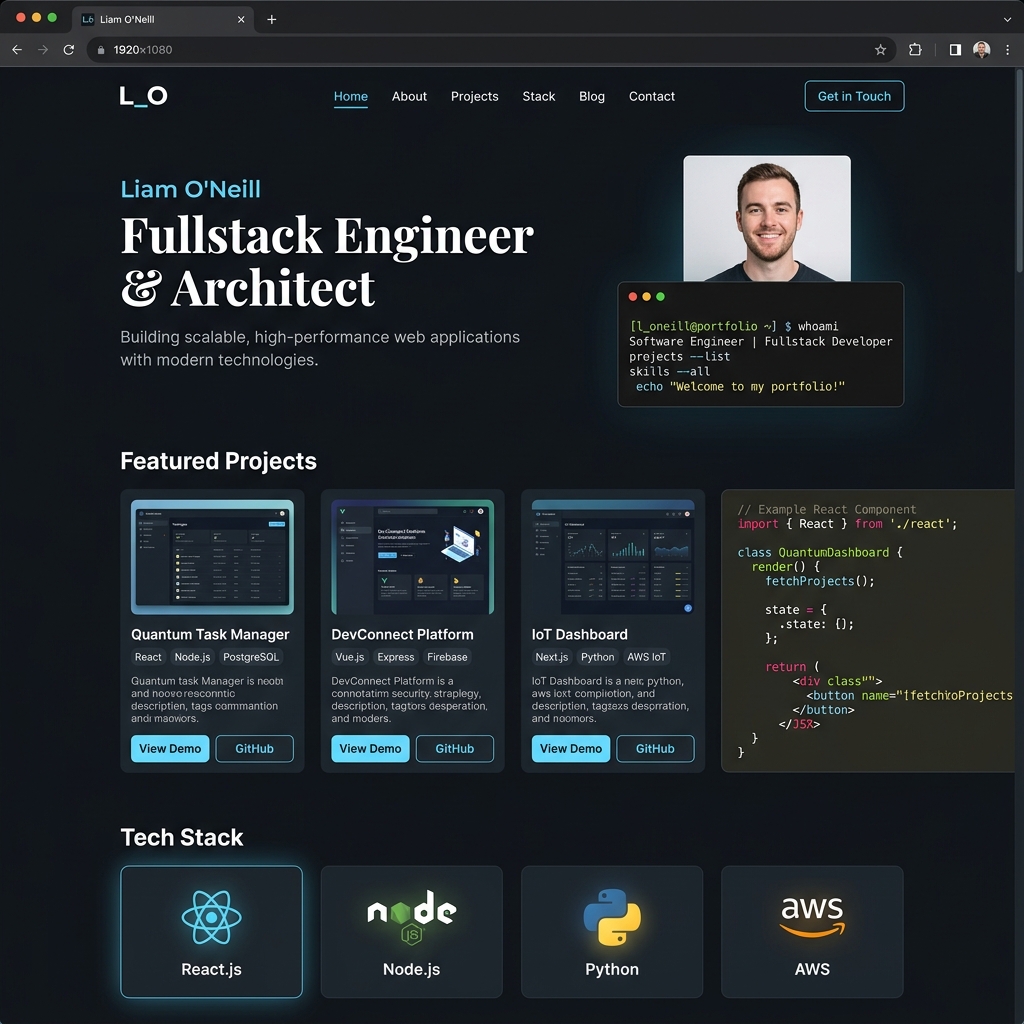Select the AWS logo icon

(x=812, y=916)
